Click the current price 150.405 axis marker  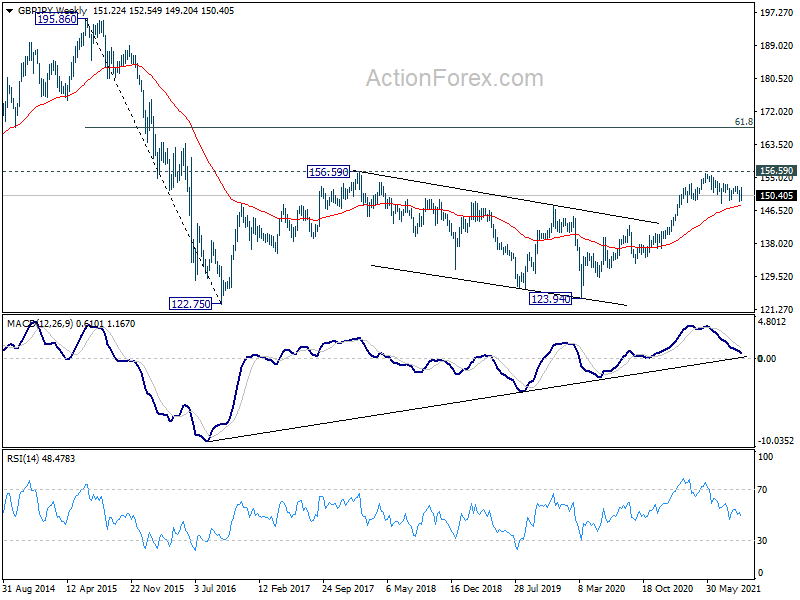coord(776,195)
